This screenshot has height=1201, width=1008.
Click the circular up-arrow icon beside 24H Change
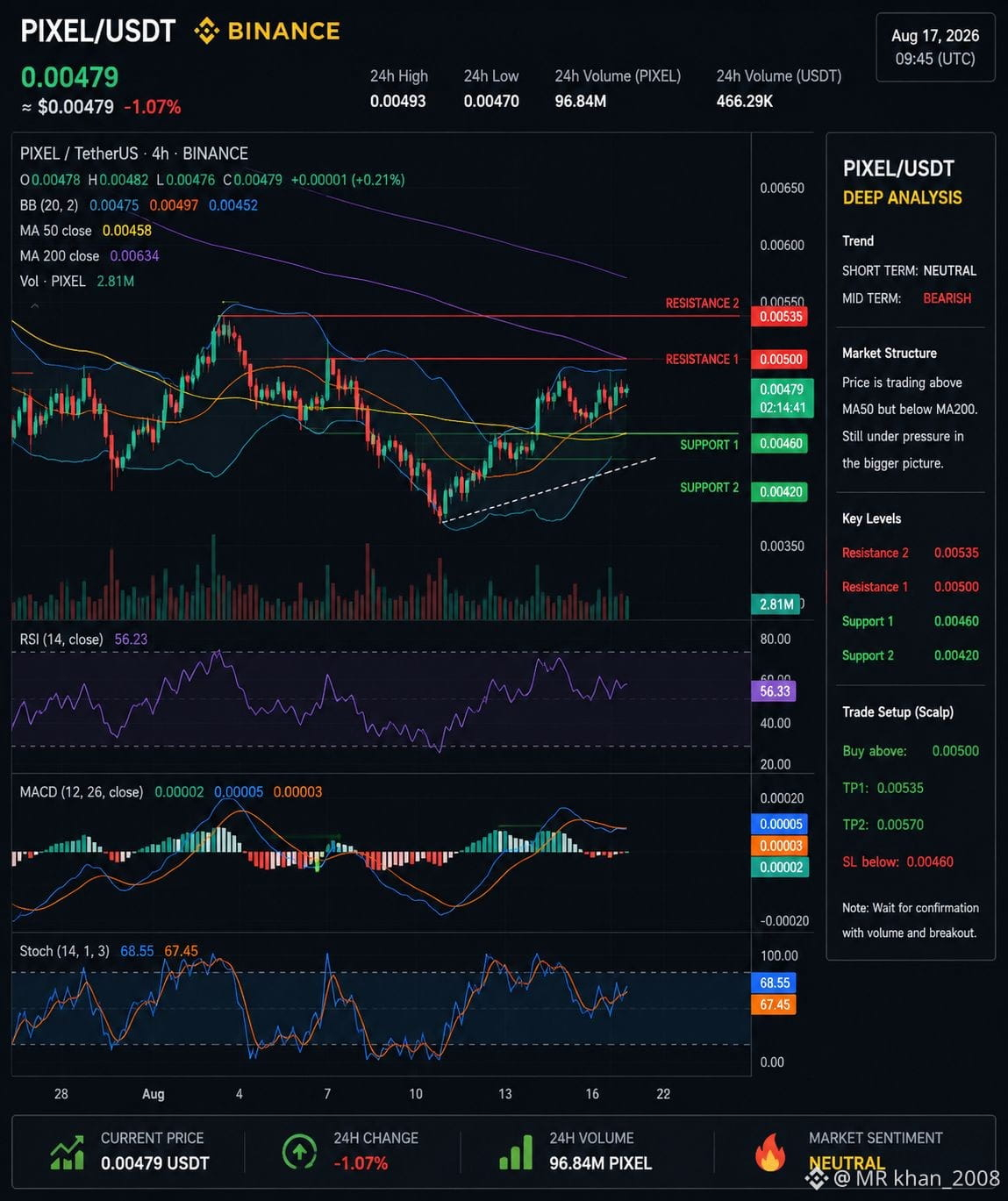click(x=299, y=1151)
